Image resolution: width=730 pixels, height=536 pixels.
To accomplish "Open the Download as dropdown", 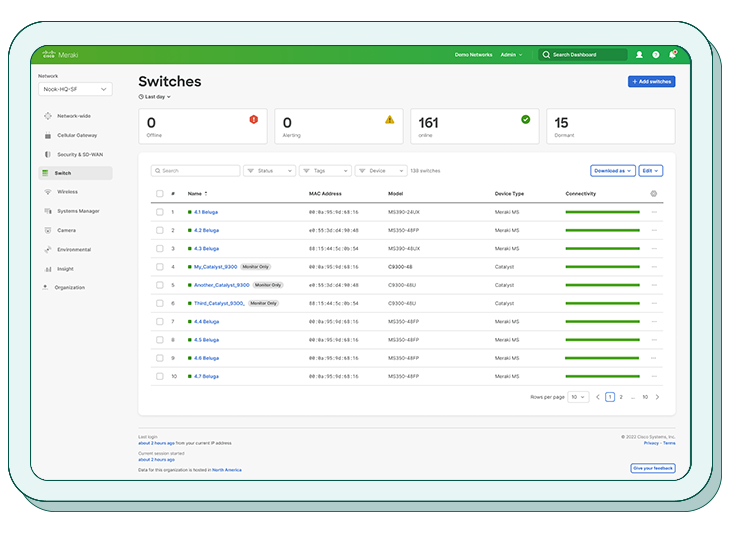I will coord(613,171).
